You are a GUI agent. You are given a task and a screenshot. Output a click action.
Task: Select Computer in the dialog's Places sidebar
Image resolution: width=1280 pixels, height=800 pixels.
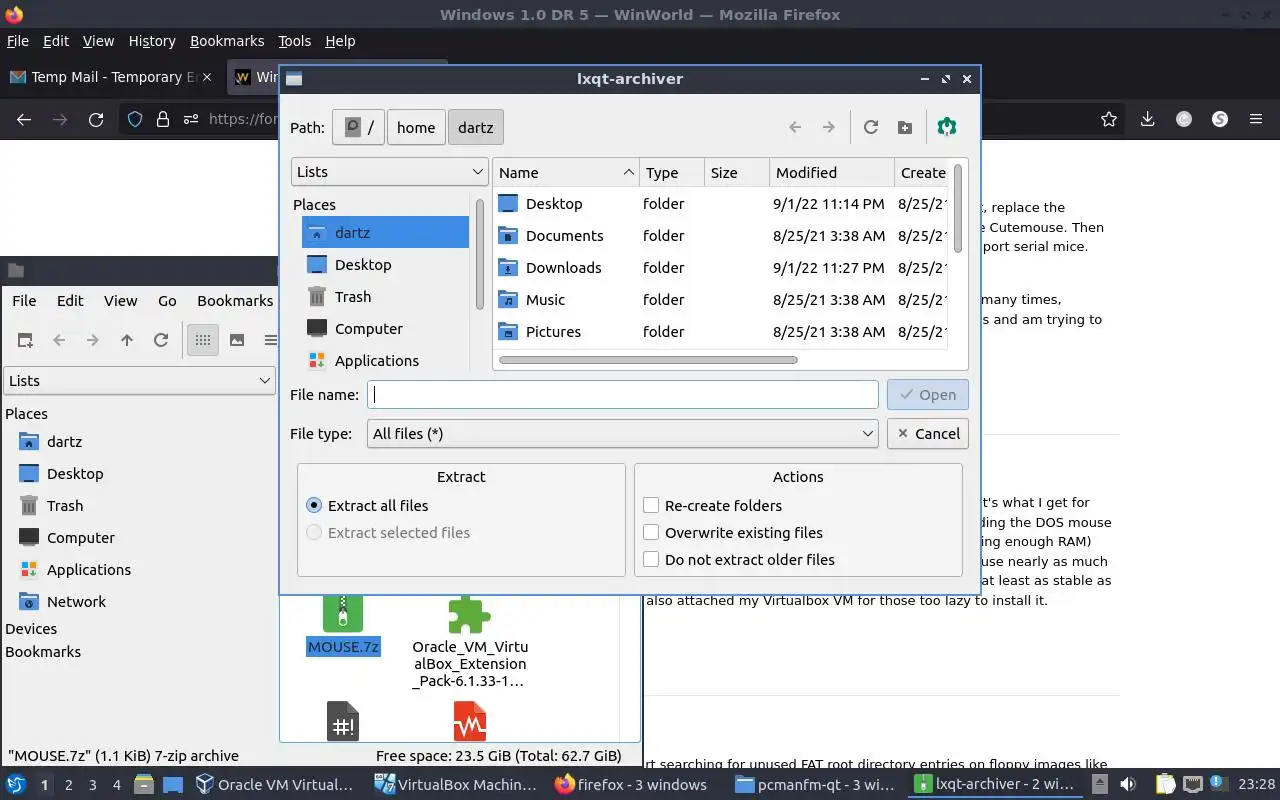[385, 328]
